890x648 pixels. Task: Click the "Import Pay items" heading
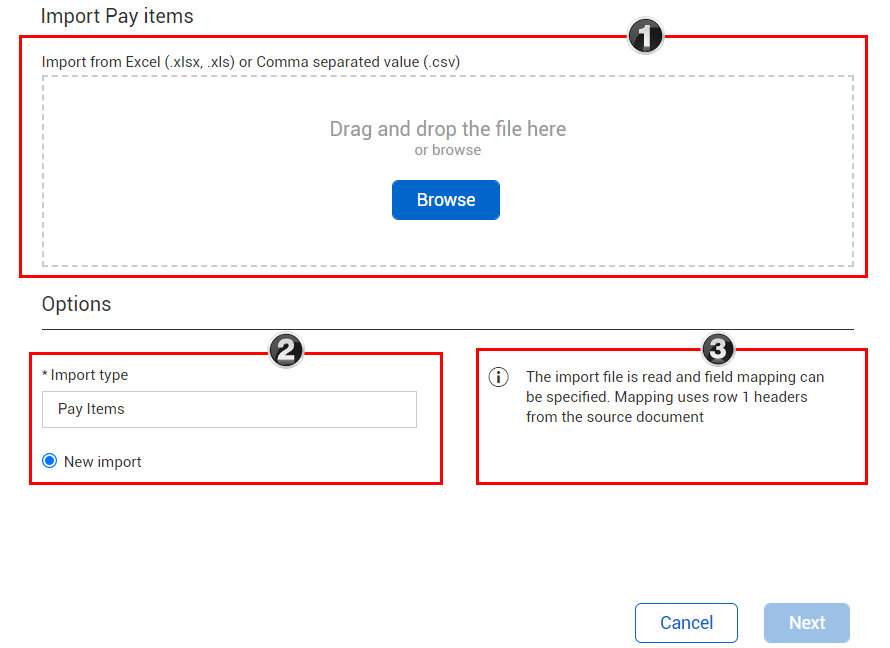click(x=117, y=16)
